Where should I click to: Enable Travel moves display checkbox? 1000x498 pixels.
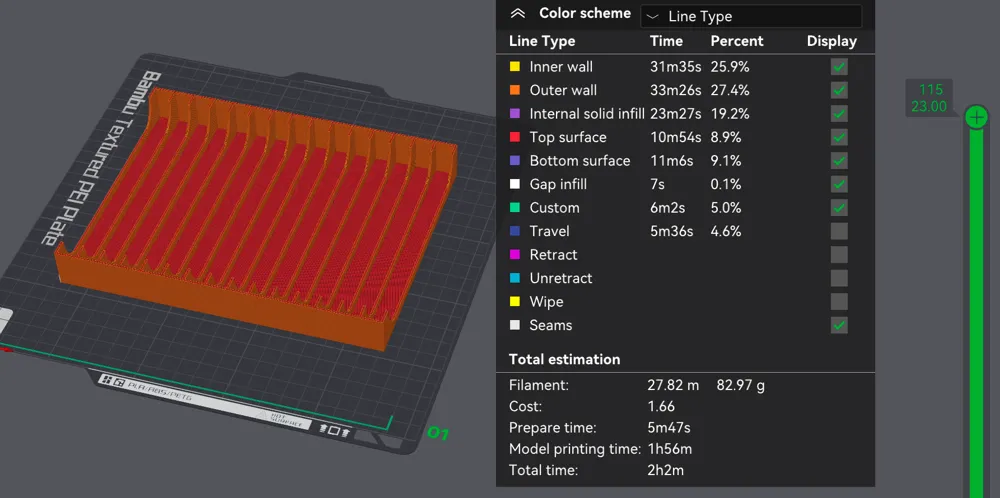(x=839, y=231)
